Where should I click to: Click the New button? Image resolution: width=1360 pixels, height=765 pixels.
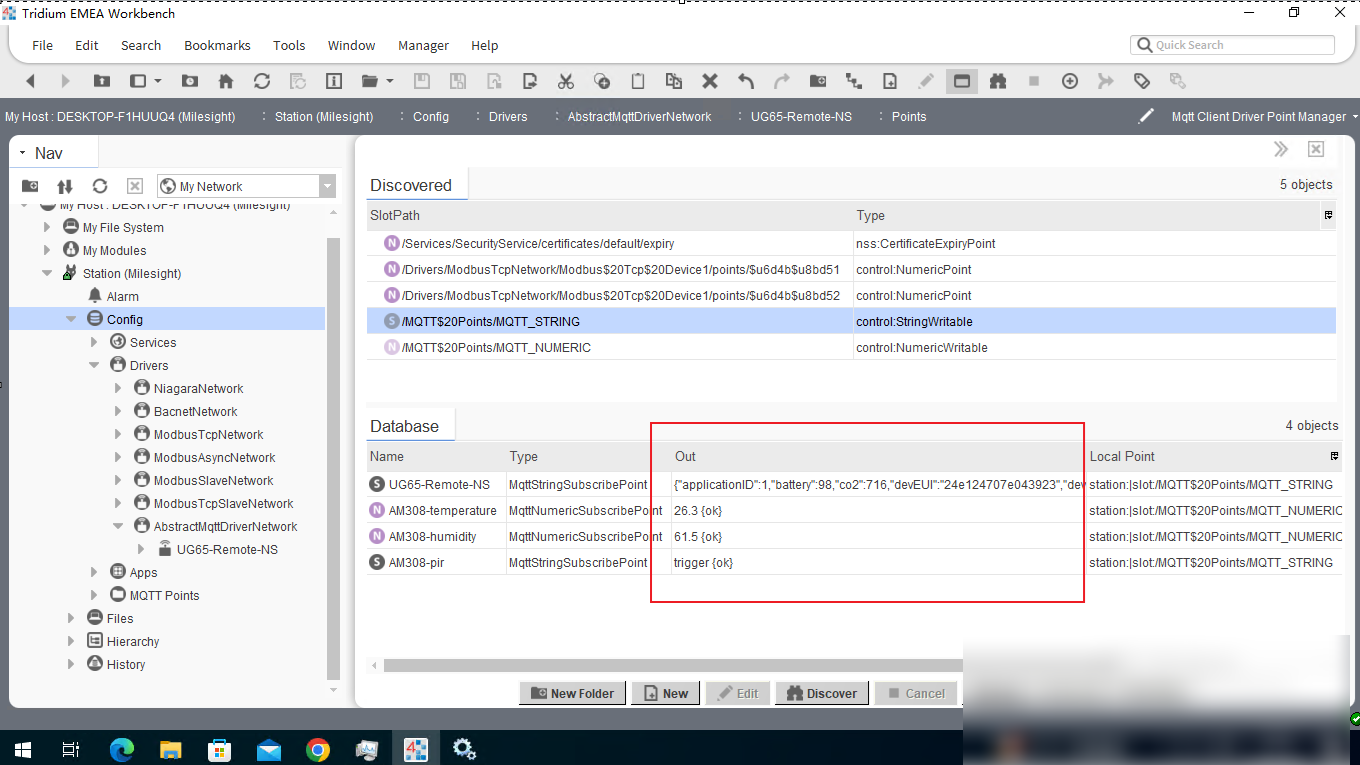tap(665, 693)
